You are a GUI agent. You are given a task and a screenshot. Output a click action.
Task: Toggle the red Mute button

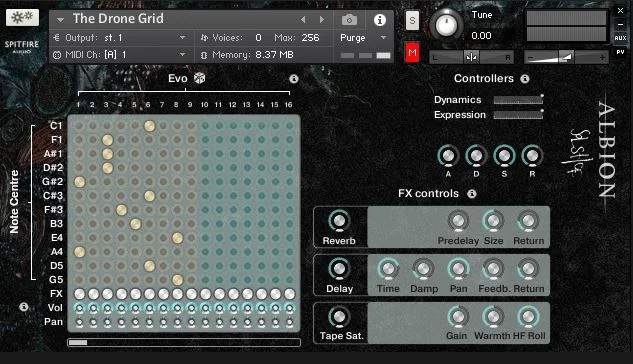click(x=412, y=52)
